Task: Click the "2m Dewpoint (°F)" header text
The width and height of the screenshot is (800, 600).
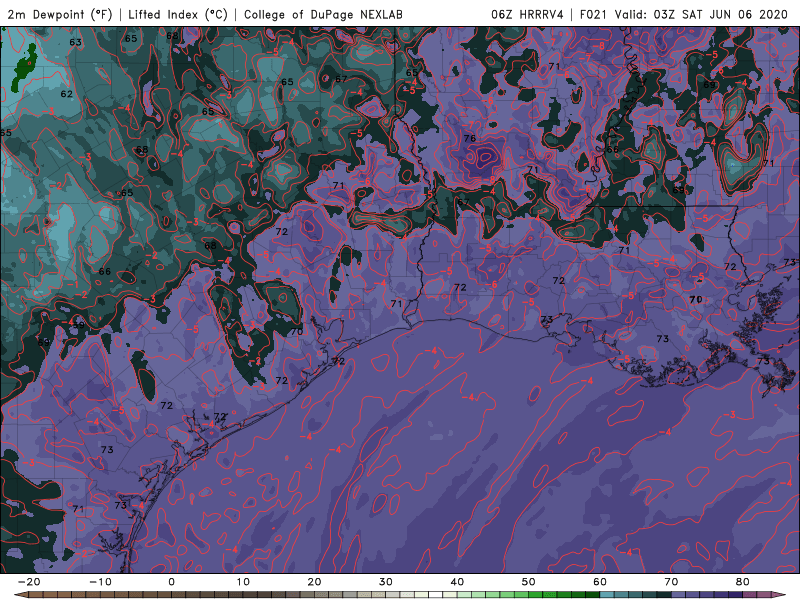Action: pyautogui.click(x=60, y=14)
